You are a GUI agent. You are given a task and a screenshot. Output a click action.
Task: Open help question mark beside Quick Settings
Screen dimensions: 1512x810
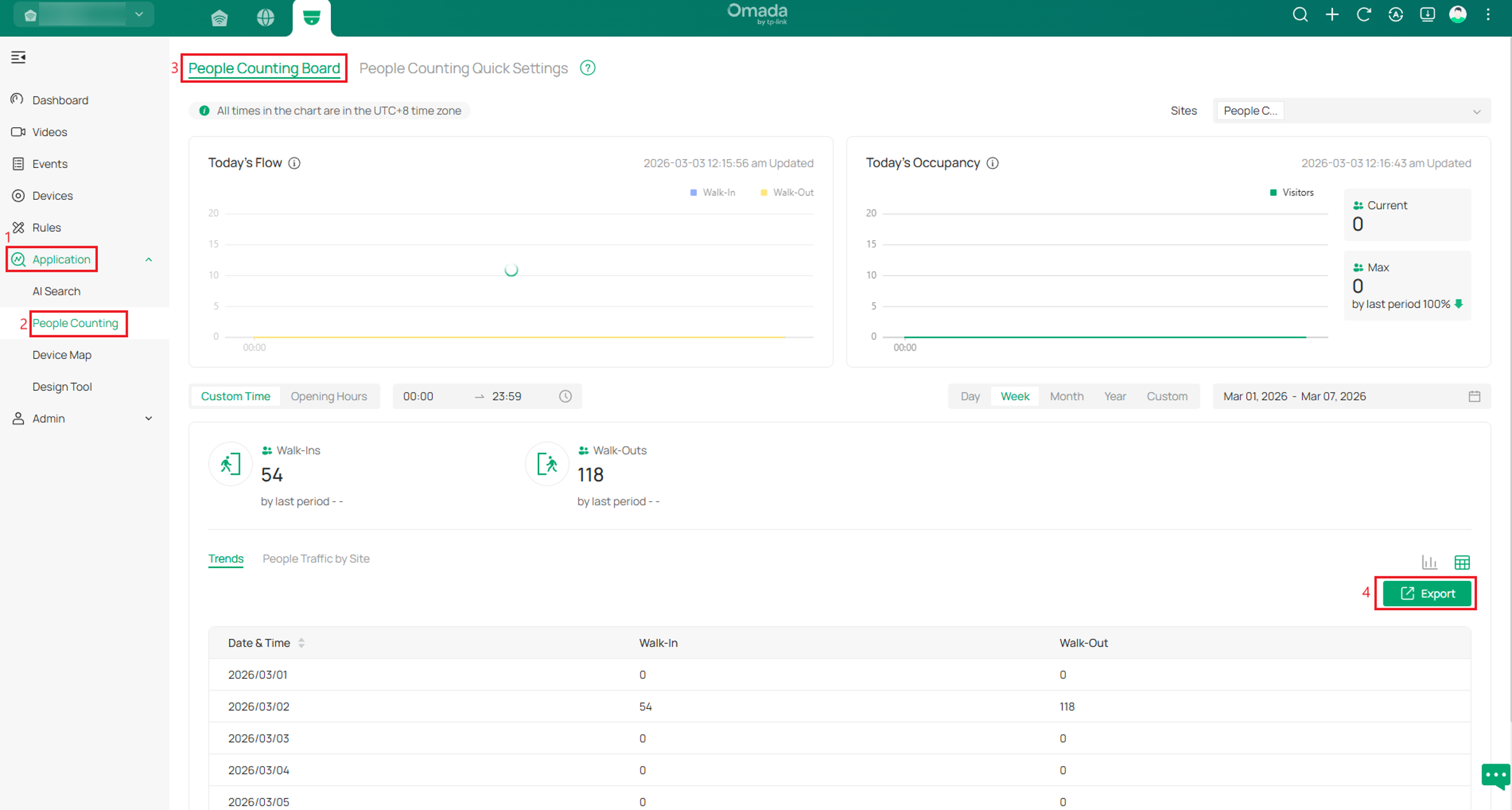point(587,68)
